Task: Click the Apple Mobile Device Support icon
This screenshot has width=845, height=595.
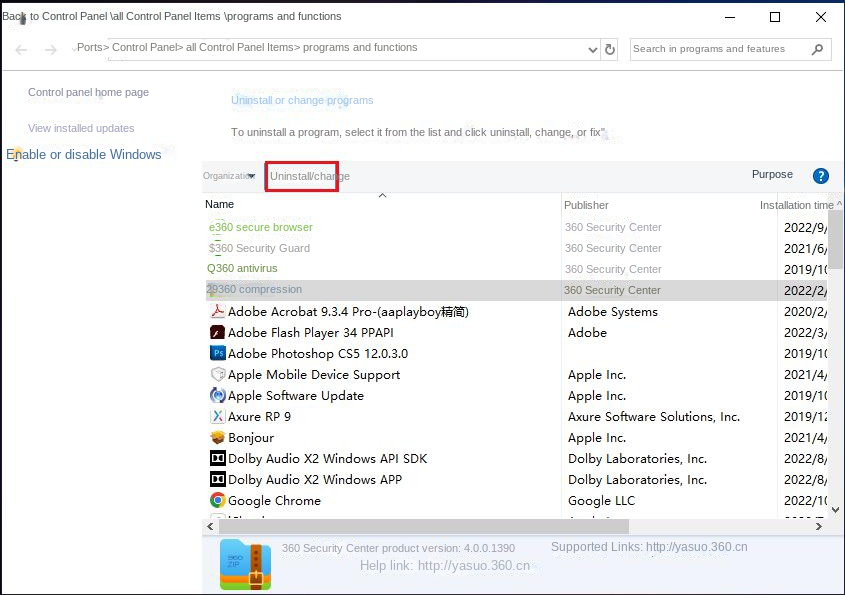Action: [218, 374]
